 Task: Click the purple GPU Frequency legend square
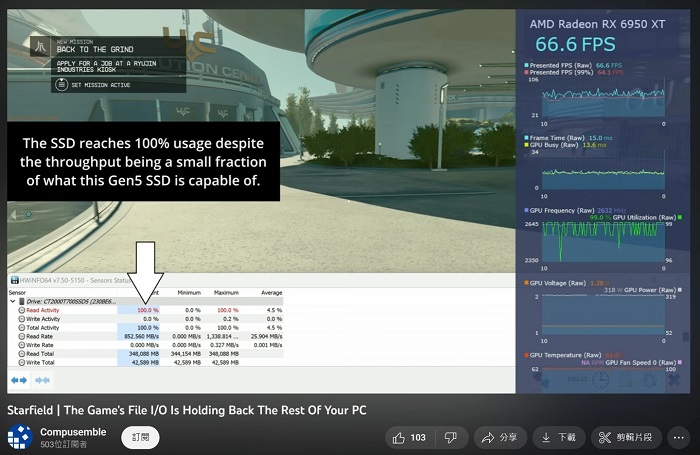click(x=526, y=210)
